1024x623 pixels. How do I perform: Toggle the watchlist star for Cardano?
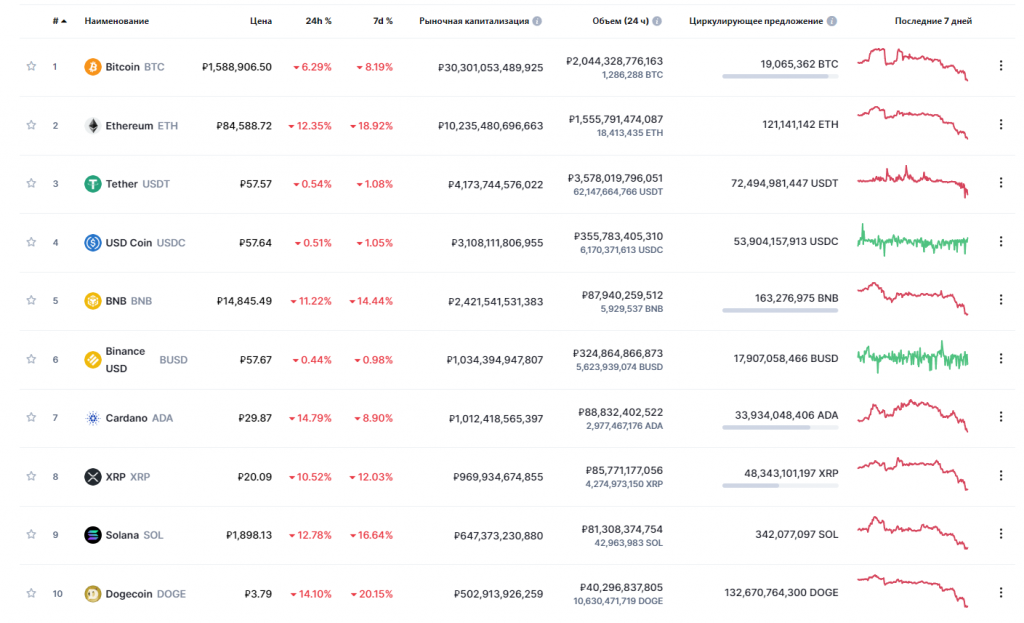[31, 418]
